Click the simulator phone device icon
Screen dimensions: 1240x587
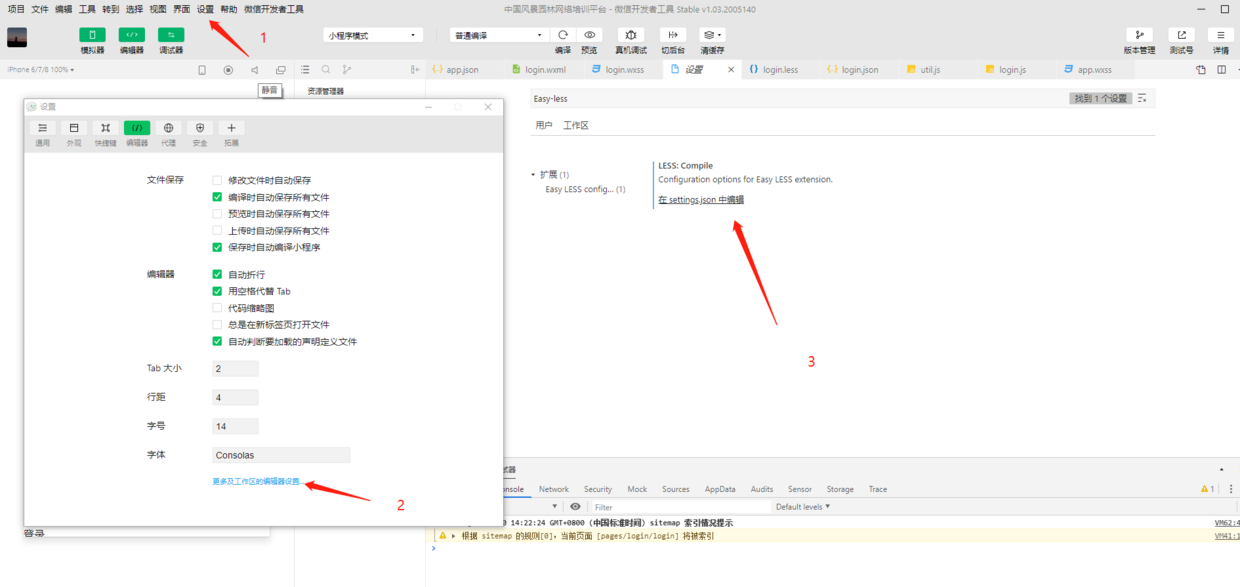[202, 70]
